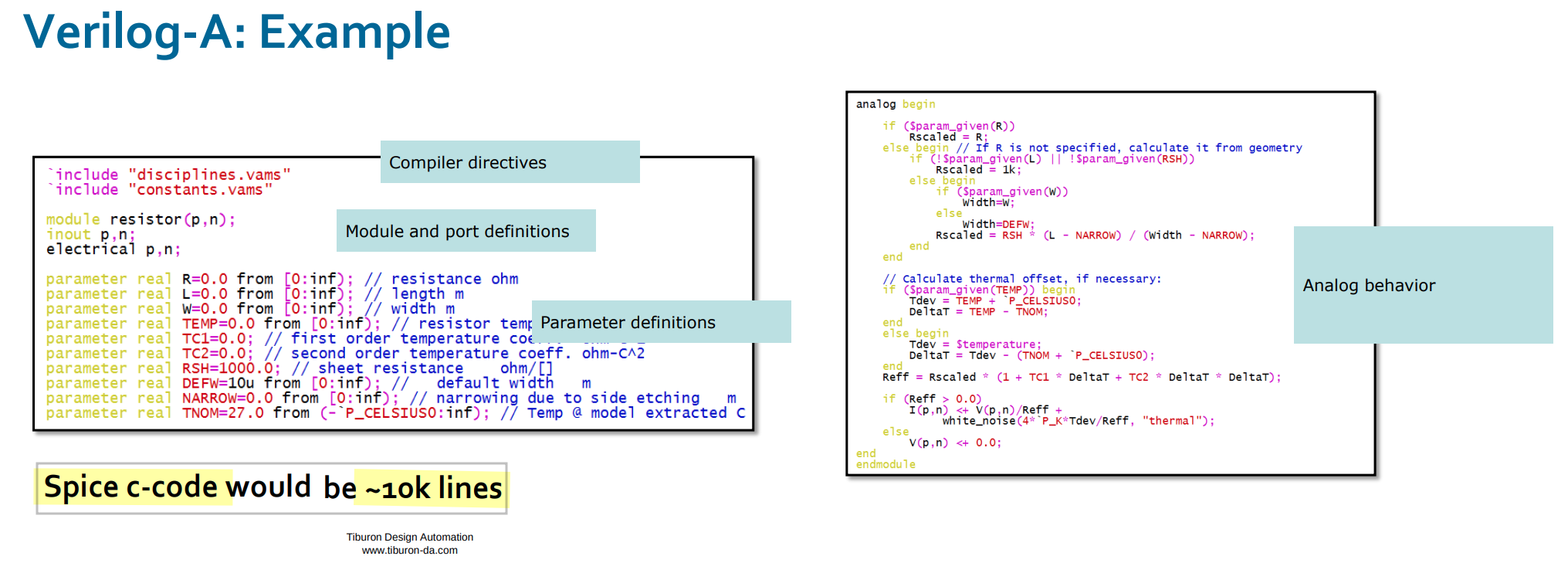This screenshot has width=1568, height=563.
Task: Click the 'module resistor(p,n);' code line
Action: [141, 219]
